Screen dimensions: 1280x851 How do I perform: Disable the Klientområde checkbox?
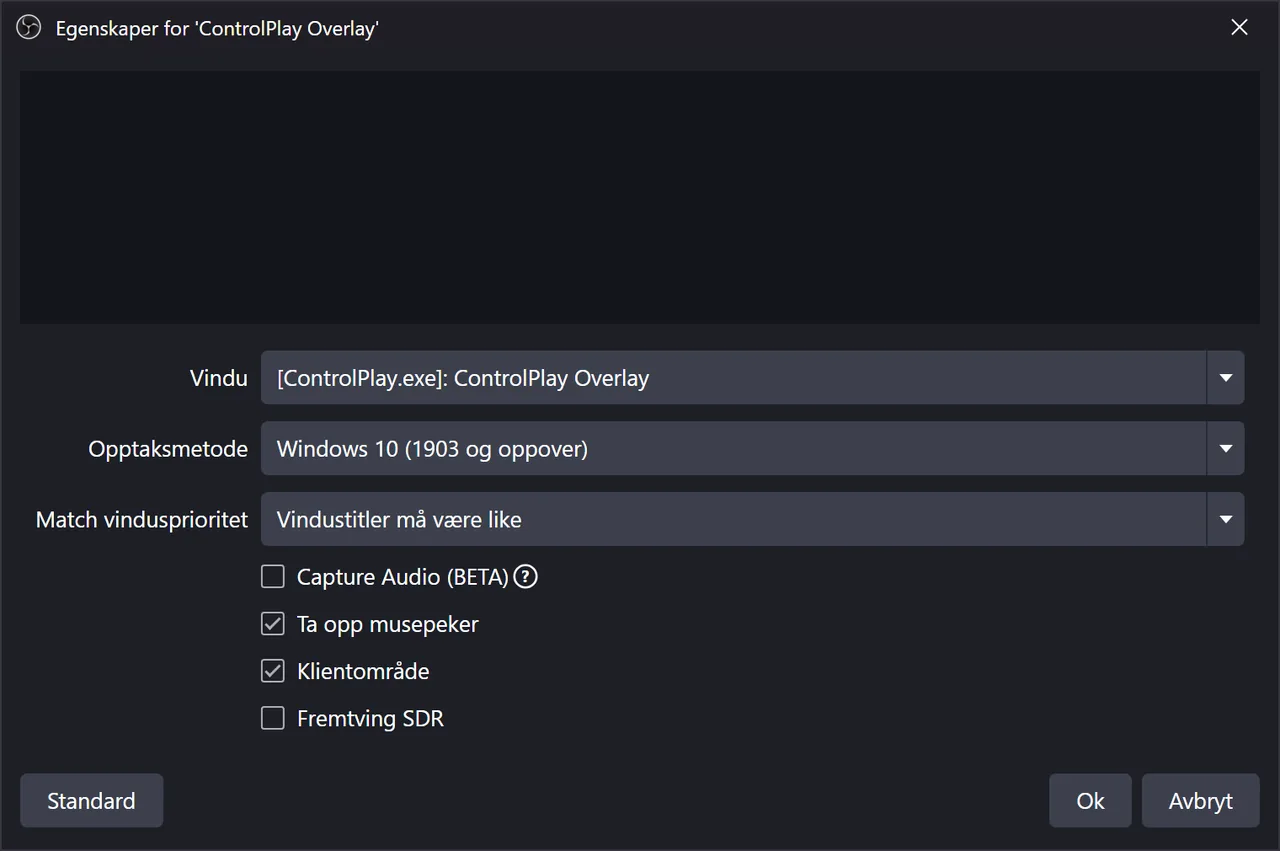coord(273,671)
